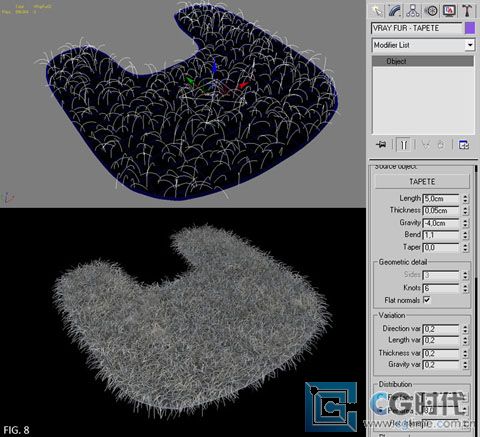
Task: Click the Direction var input field
Action: pyautogui.click(x=441, y=329)
